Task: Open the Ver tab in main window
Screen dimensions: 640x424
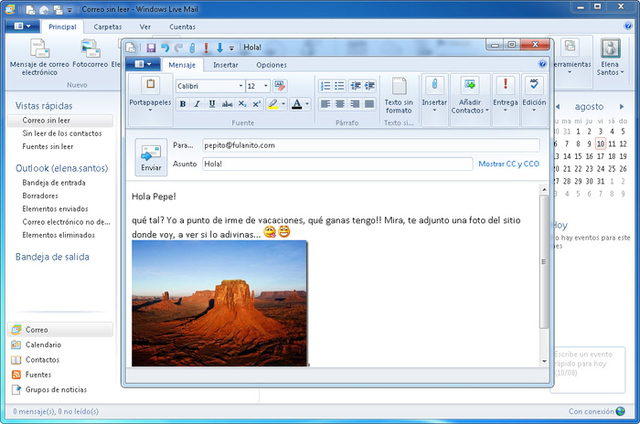Action: (x=145, y=27)
